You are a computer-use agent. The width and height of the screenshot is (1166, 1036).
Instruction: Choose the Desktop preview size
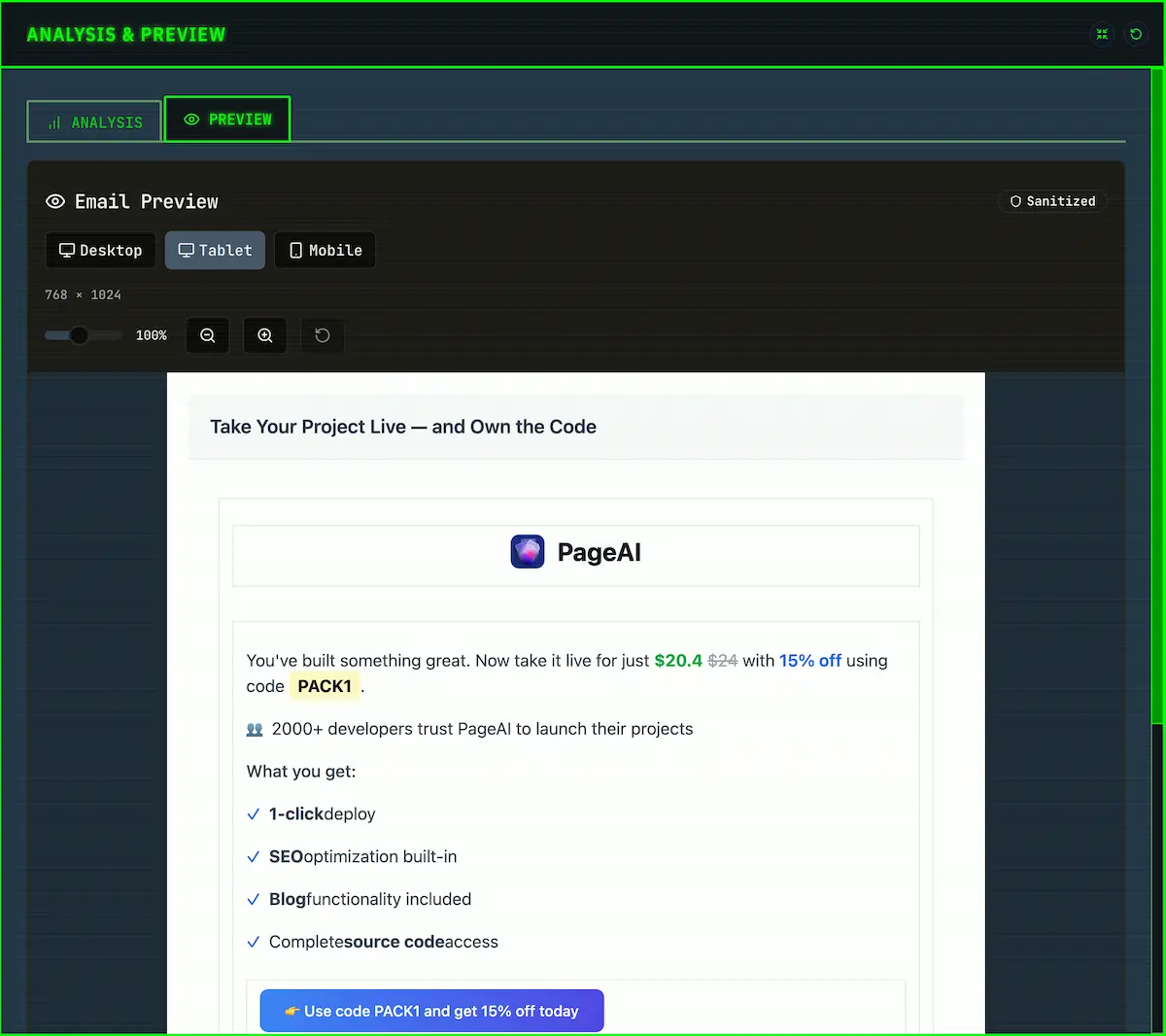click(x=100, y=250)
